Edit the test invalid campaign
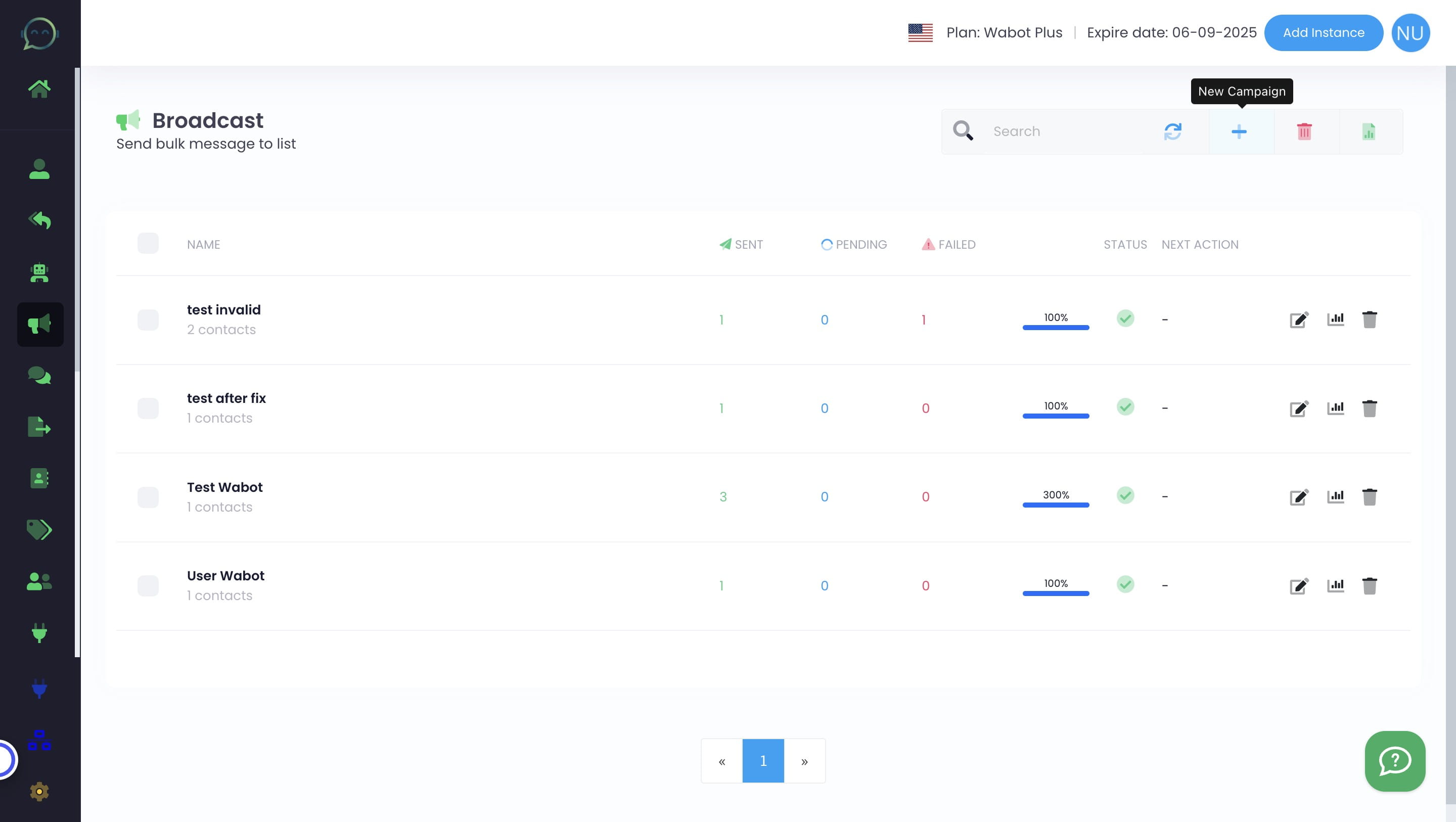This screenshot has height=822, width=1456. tap(1299, 319)
